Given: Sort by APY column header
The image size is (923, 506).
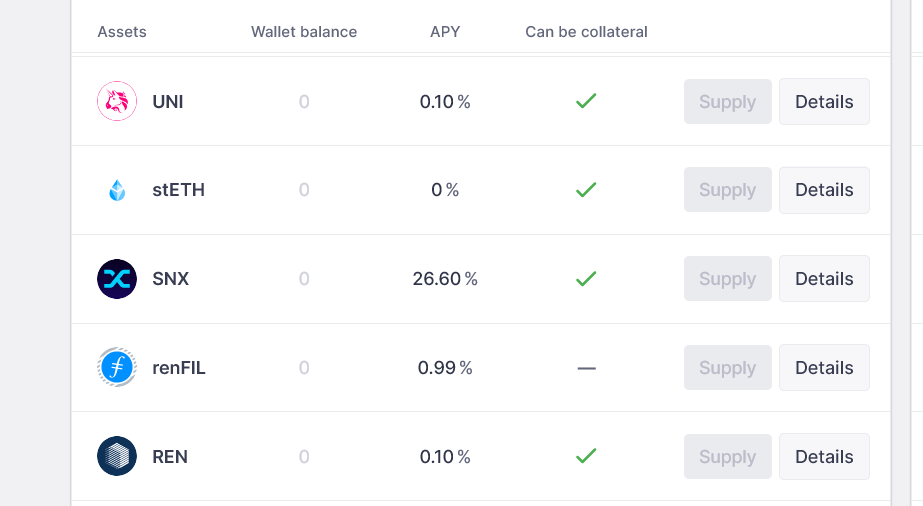Looking at the screenshot, I should pyautogui.click(x=445, y=32).
